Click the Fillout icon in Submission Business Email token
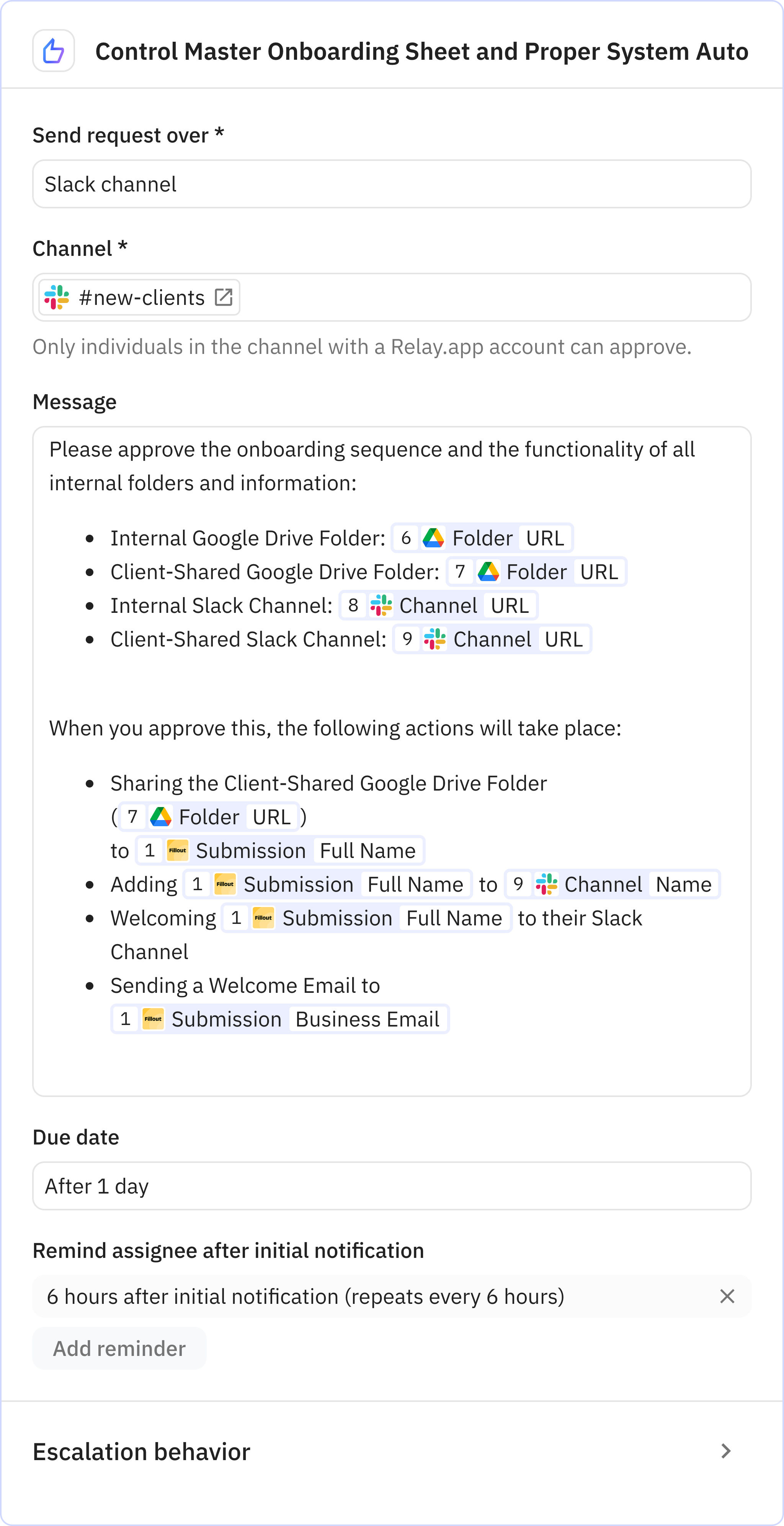Viewport: 784px width, 1526px height. 152,1018
